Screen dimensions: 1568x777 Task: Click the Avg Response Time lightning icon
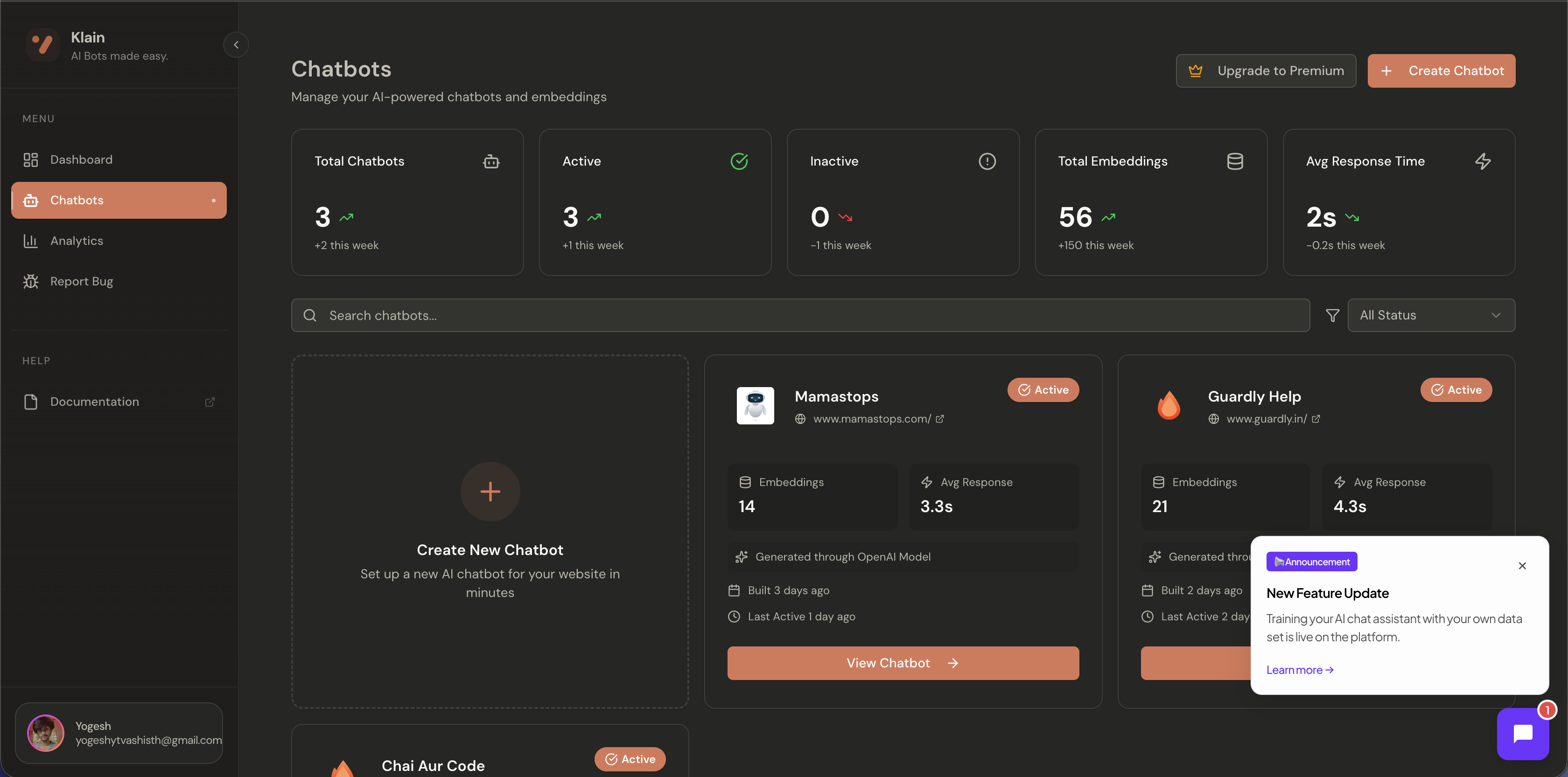click(1484, 160)
